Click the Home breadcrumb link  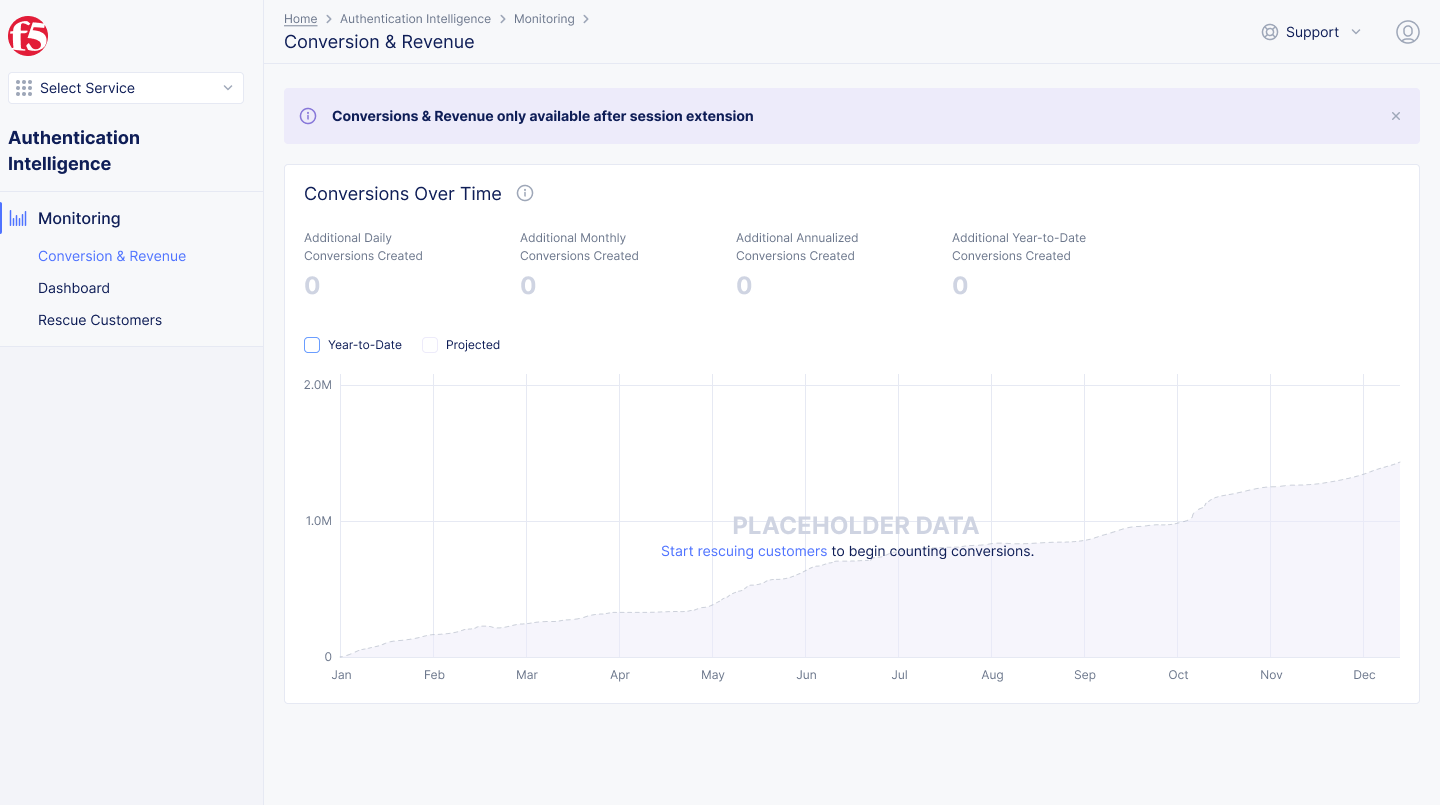300,19
